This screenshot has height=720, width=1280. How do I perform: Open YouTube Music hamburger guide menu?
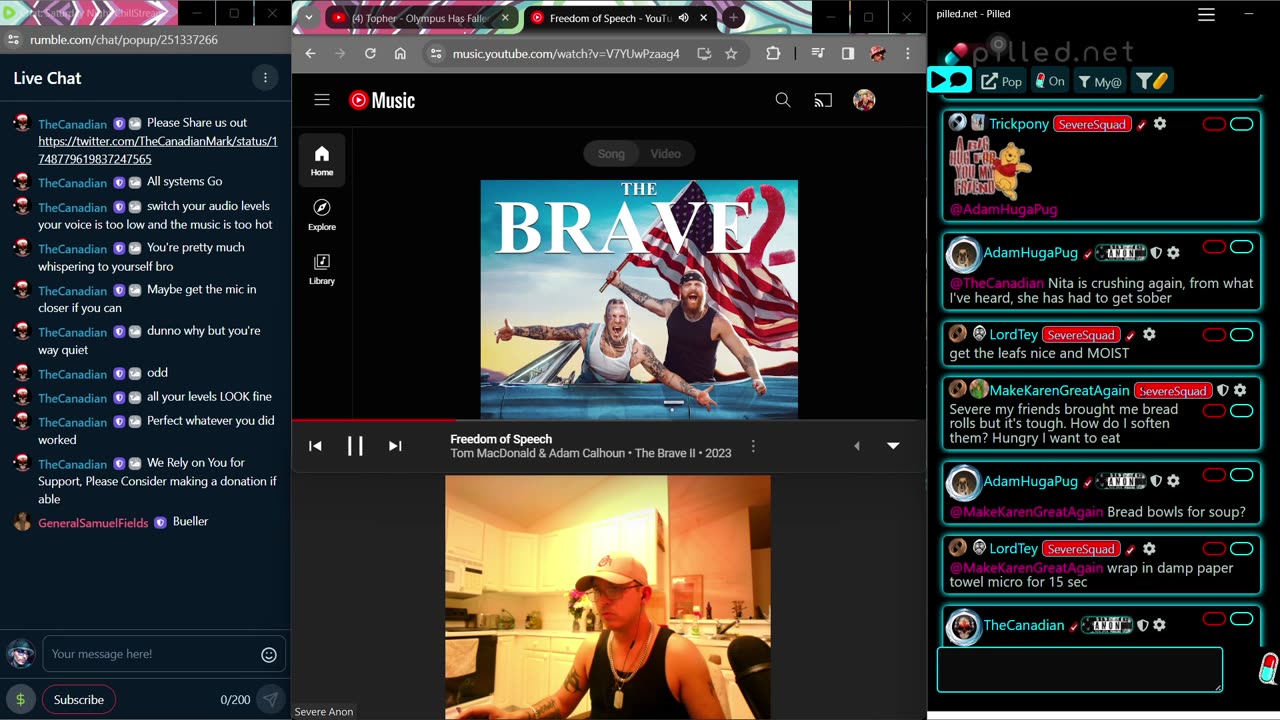coord(322,100)
